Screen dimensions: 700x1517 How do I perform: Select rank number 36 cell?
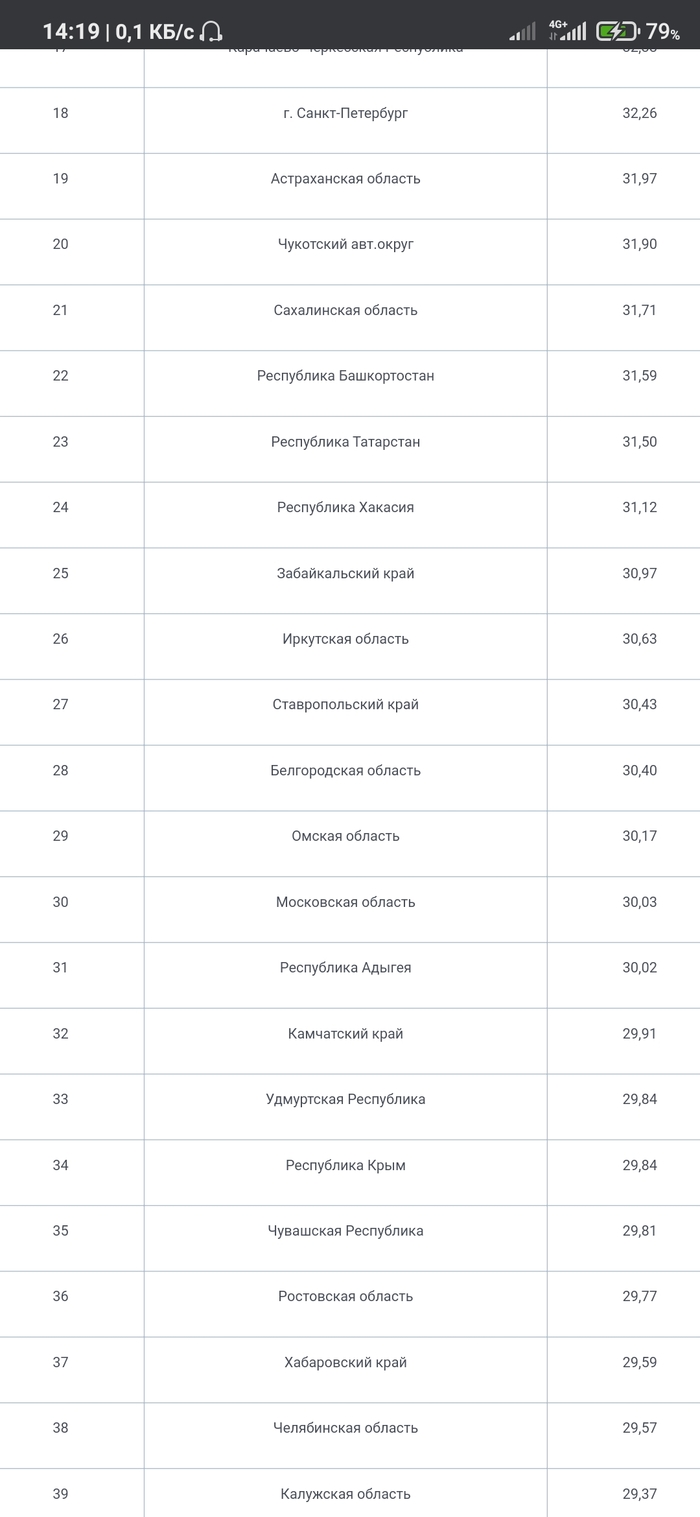[61, 1296]
